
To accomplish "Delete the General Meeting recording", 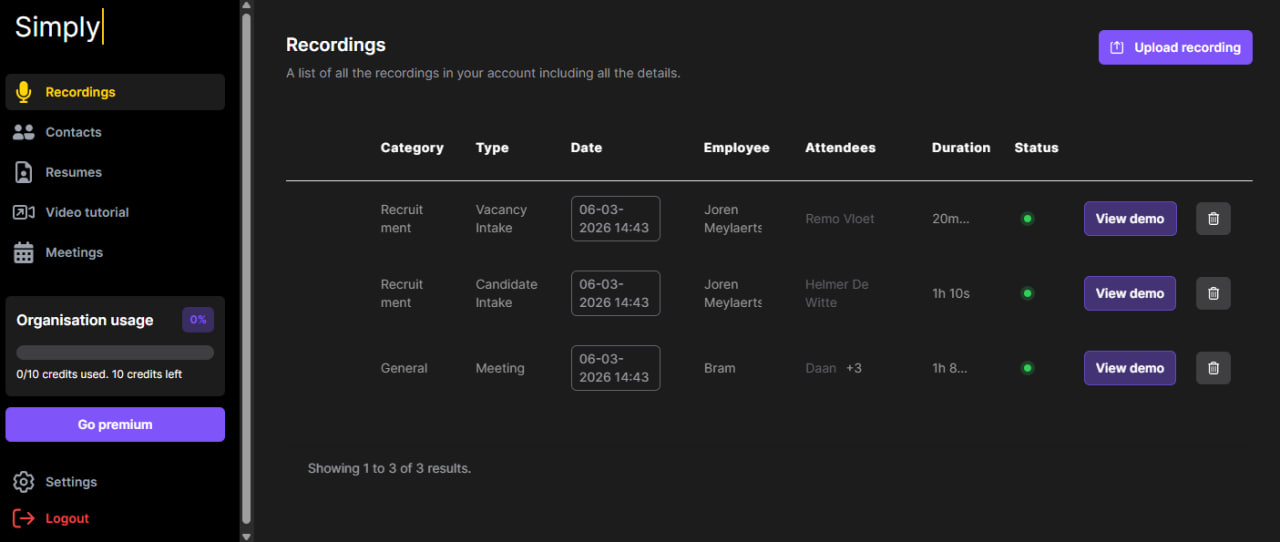I will (x=1213, y=368).
